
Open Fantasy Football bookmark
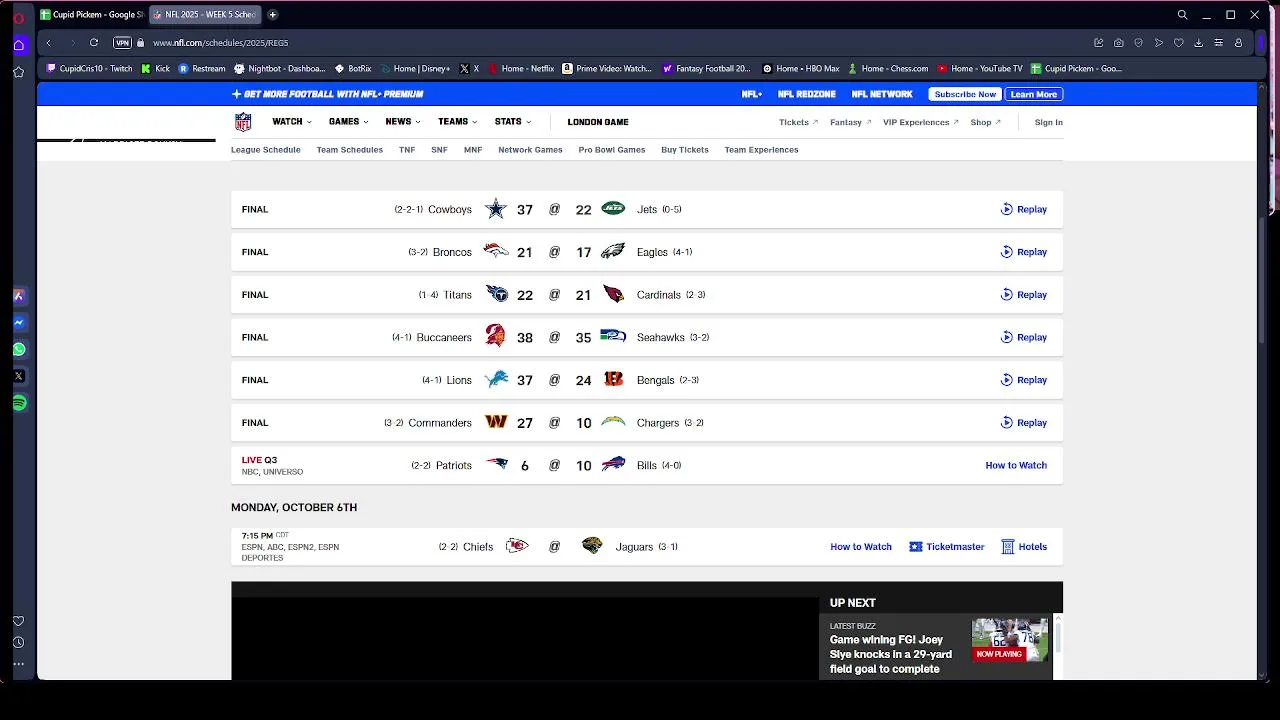click(x=706, y=69)
